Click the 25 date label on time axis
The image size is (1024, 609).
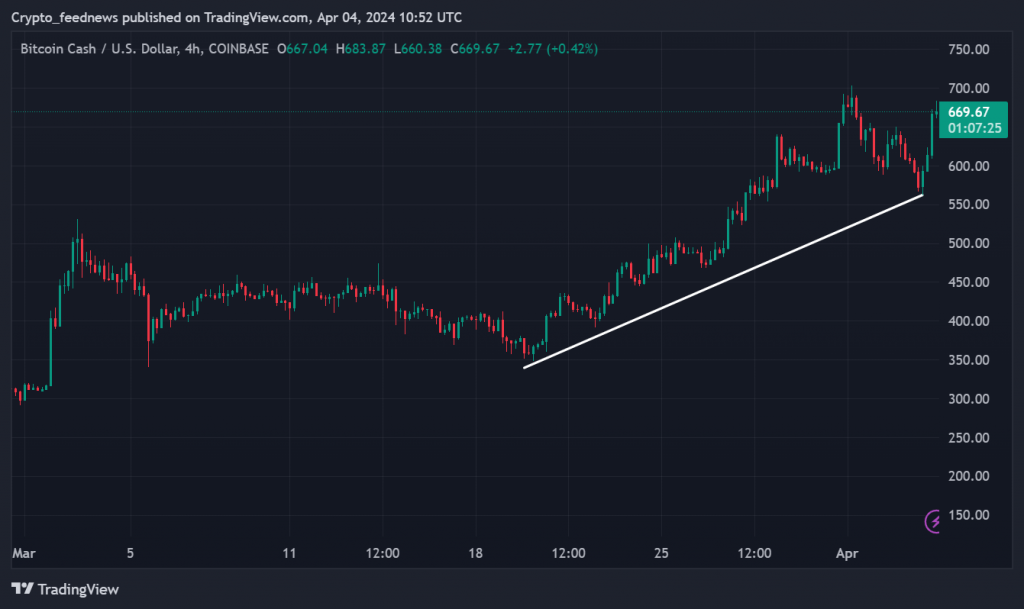pyautogui.click(x=661, y=553)
